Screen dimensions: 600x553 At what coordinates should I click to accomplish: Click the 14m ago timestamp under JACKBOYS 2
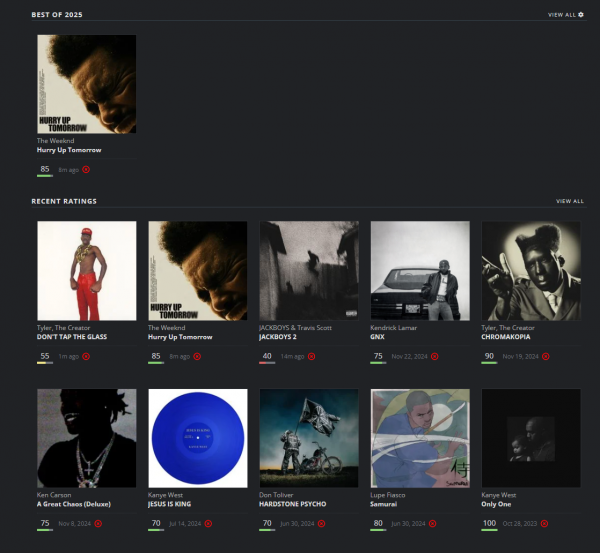point(292,357)
